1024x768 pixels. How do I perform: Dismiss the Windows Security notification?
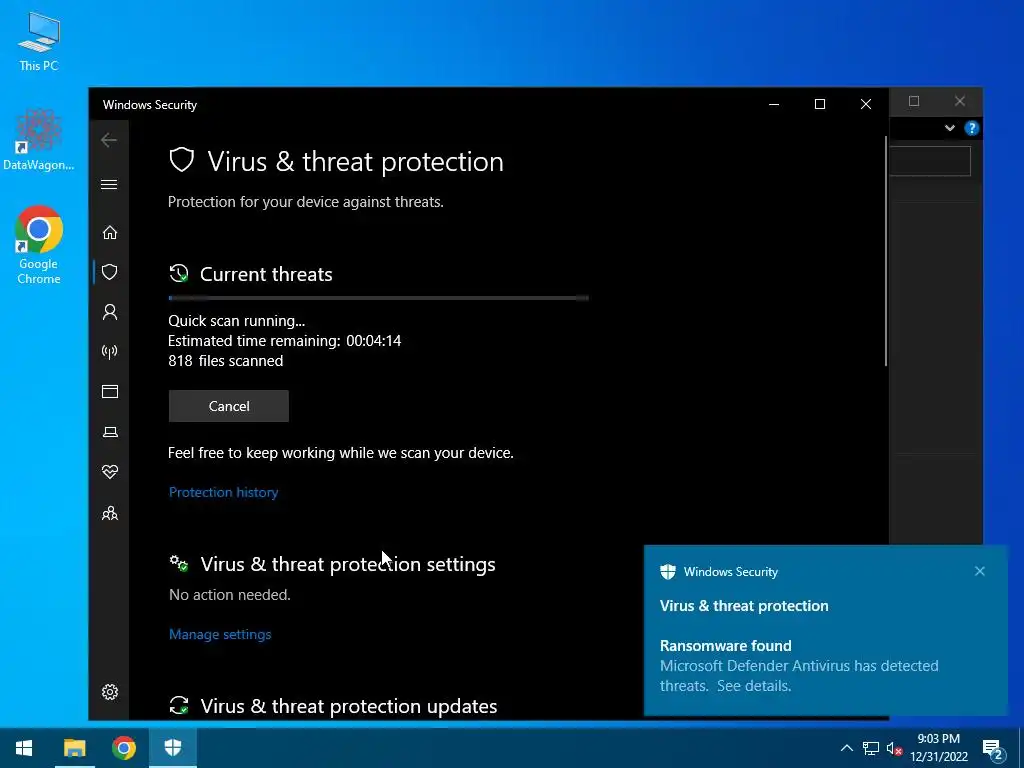point(980,571)
